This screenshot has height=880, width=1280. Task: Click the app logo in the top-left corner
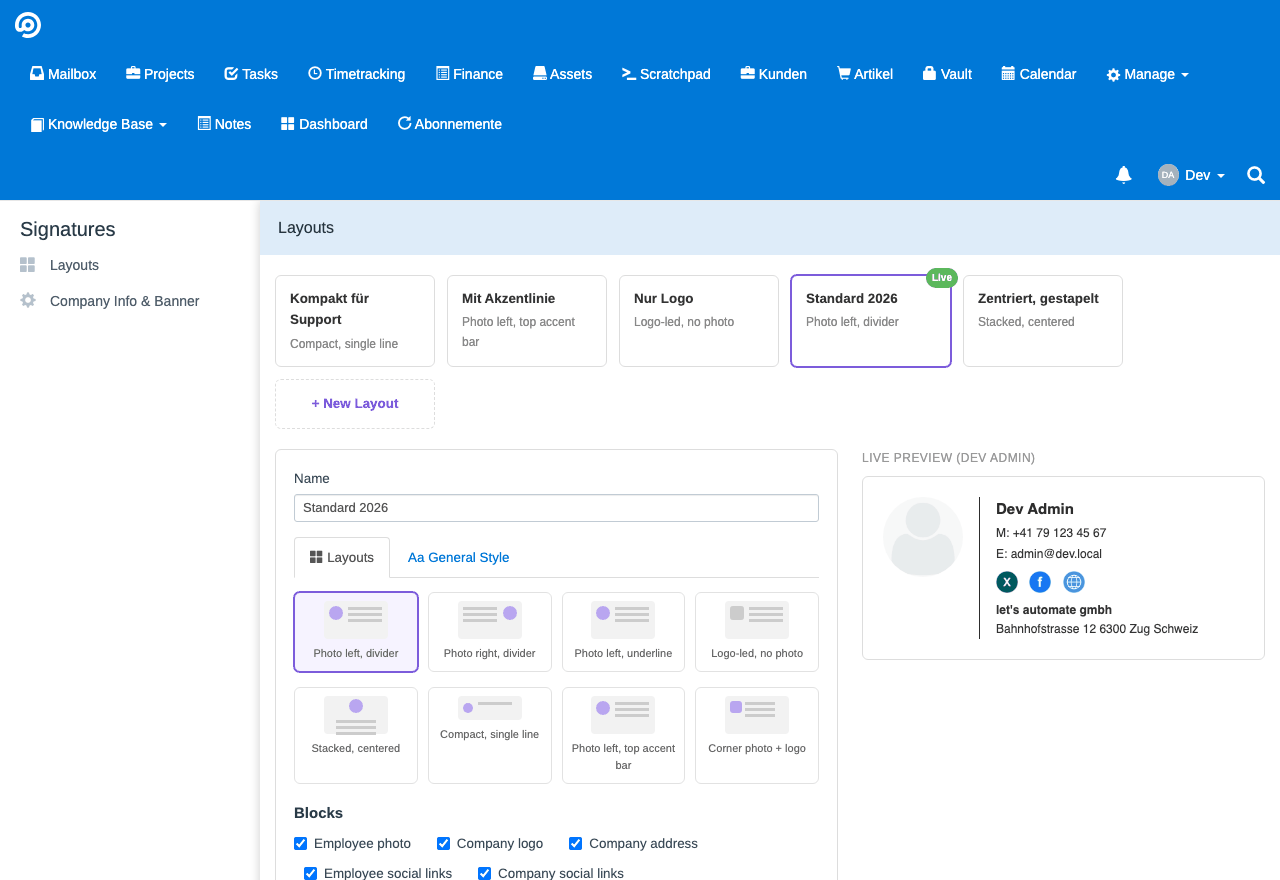pyautogui.click(x=28, y=25)
